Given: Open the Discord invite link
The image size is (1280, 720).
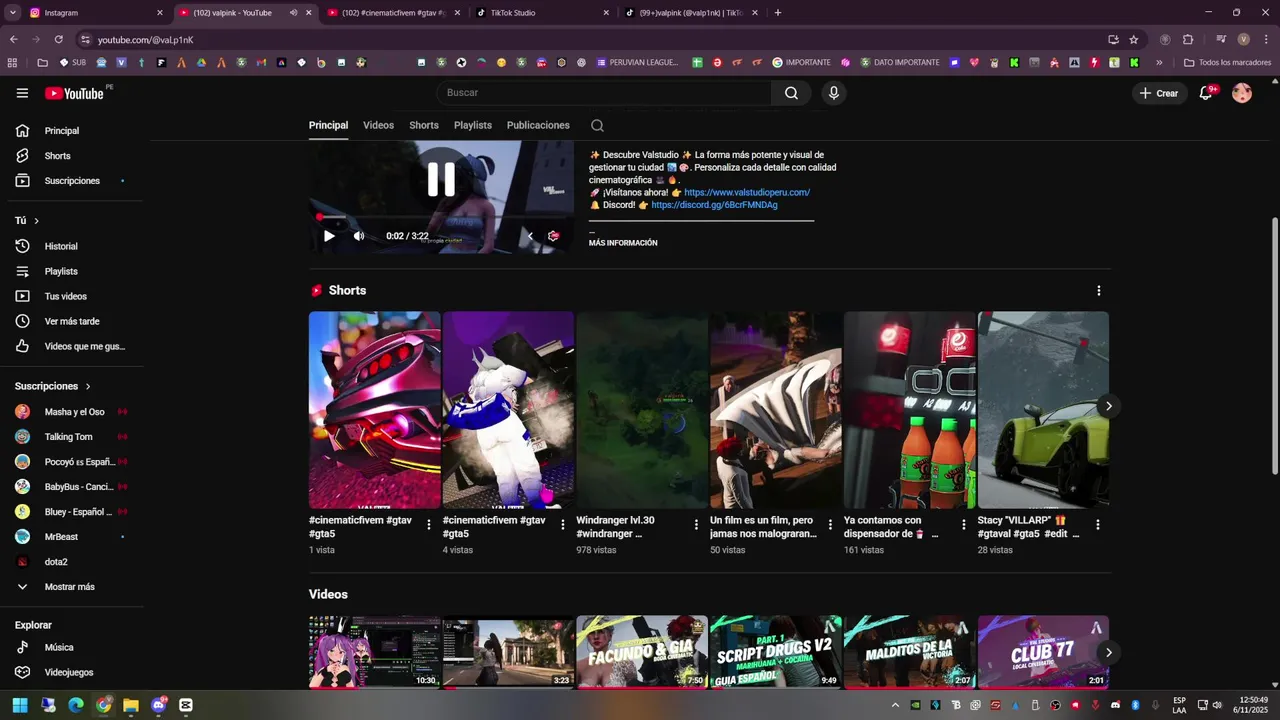Looking at the screenshot, I should coord(714,205).
